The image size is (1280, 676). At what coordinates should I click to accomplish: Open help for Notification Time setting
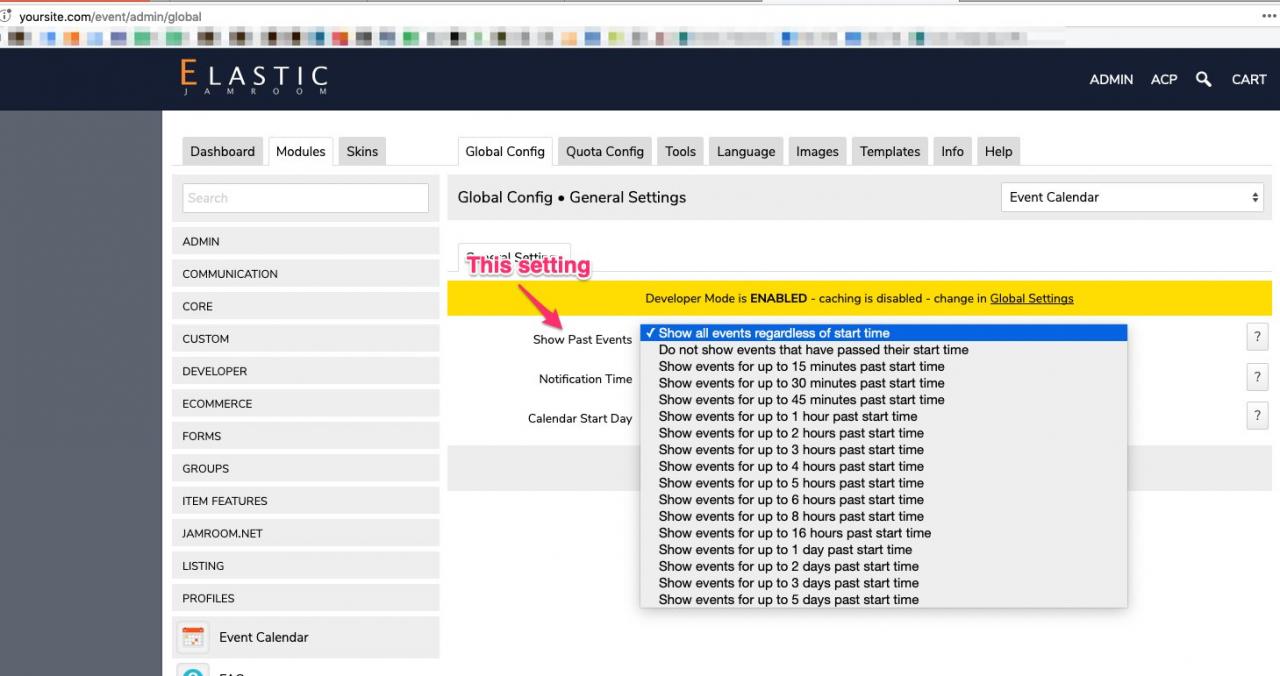(x=1257, y=377)
